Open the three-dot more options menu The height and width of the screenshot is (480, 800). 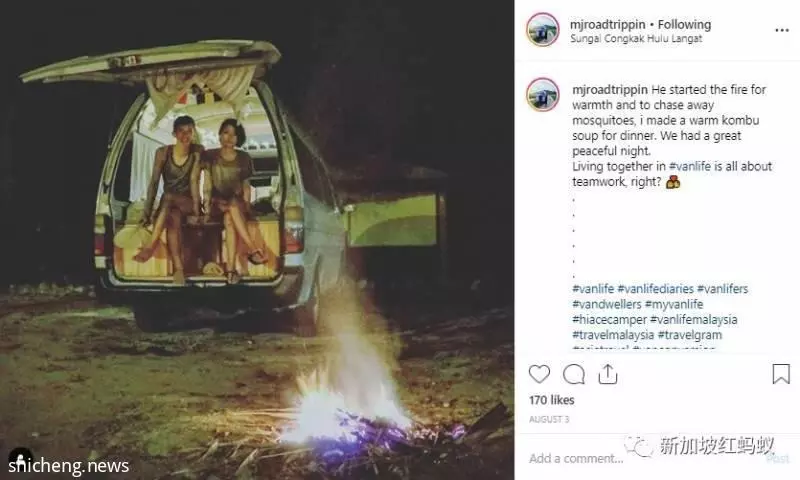782,31
